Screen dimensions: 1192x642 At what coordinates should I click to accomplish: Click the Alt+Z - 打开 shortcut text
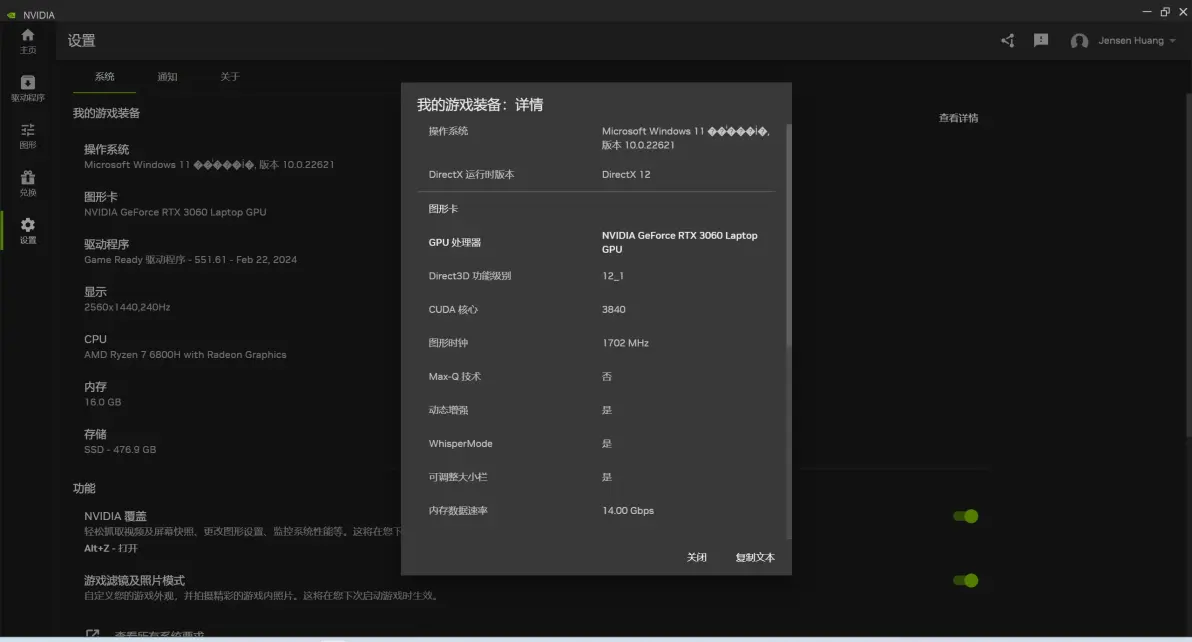click(x=111, y=549)
